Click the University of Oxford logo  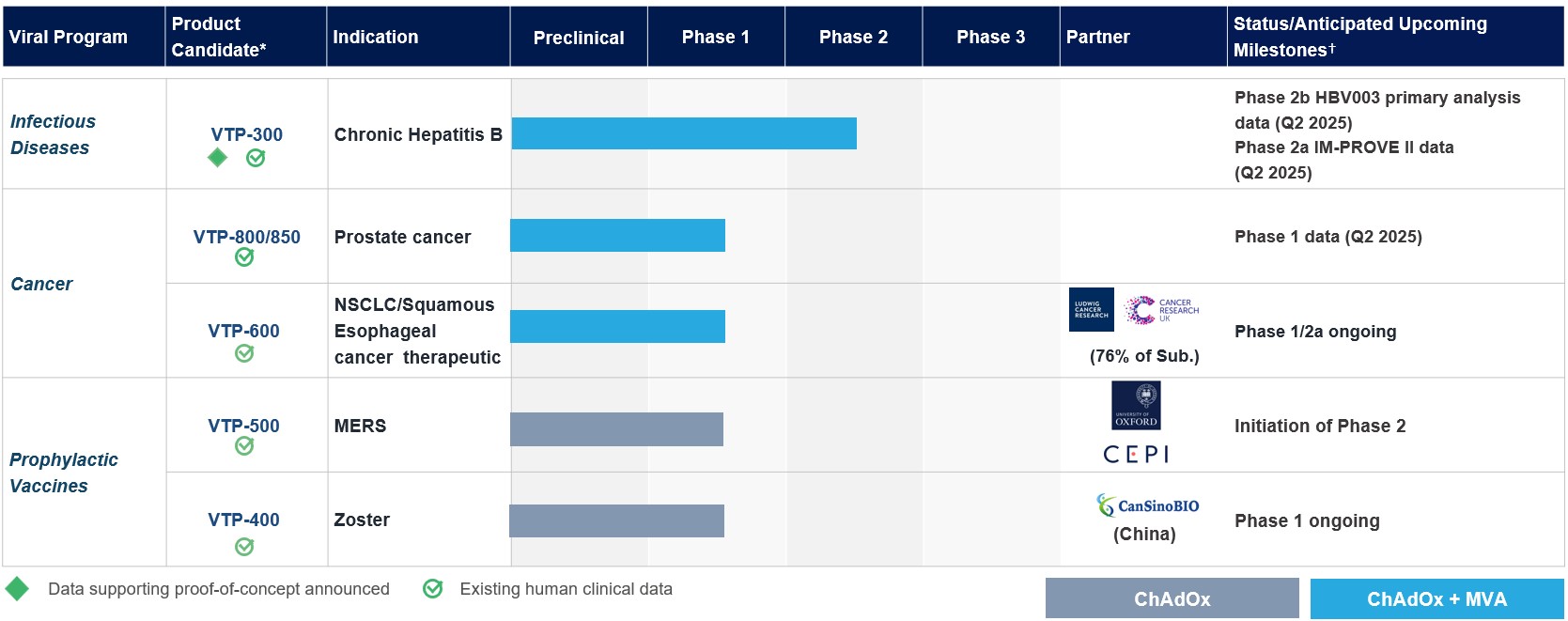point(1136,406)
